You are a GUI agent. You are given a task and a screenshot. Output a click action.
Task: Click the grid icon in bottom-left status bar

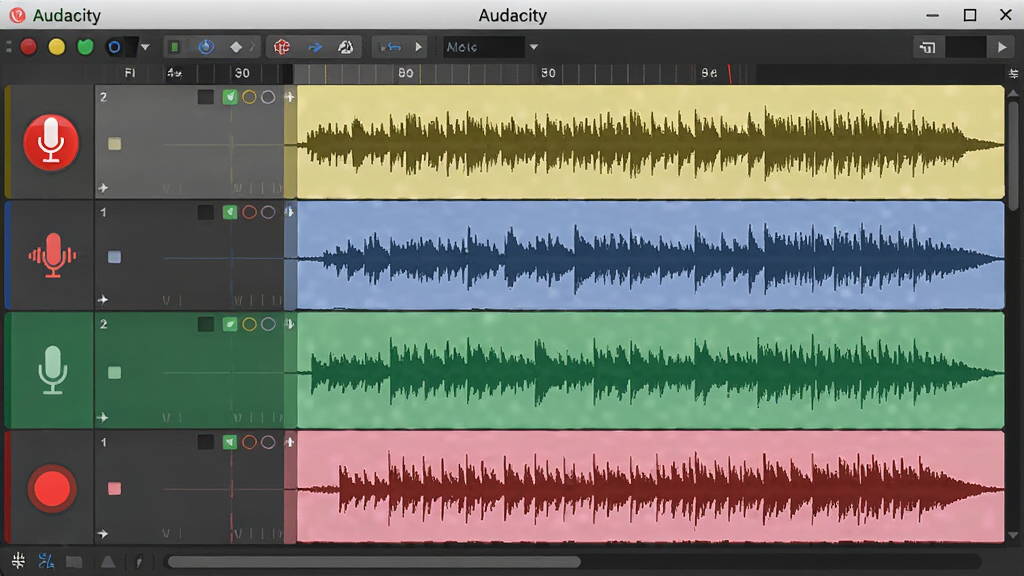click(x=18, y=560)
